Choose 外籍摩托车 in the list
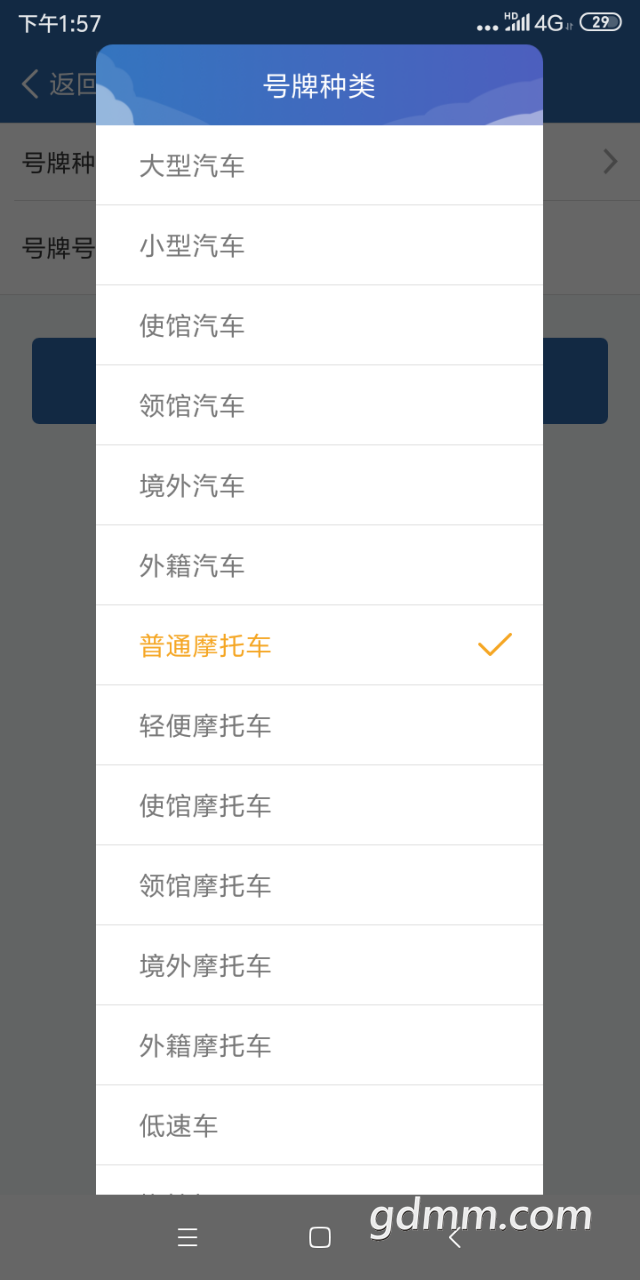 click(x=319, y=1045)
